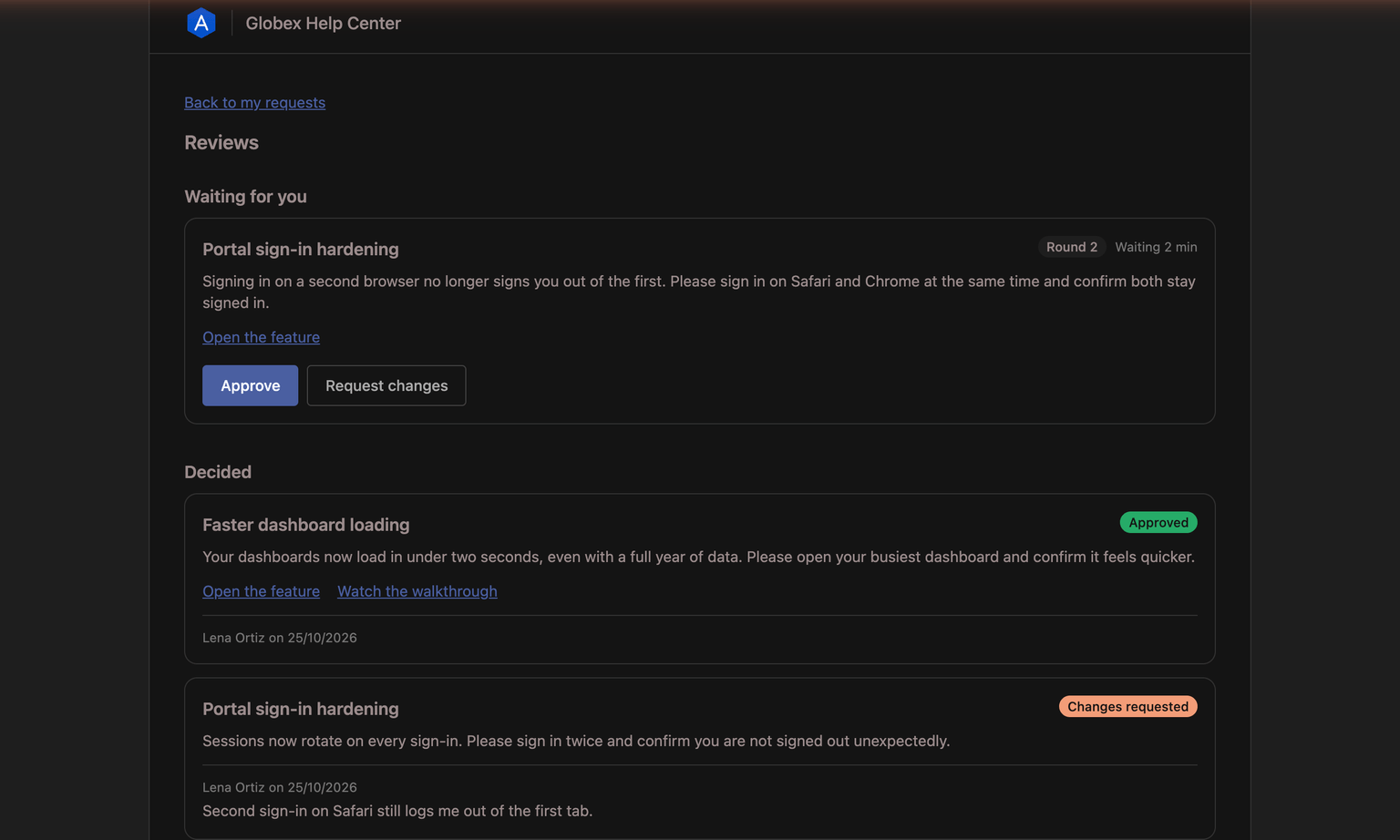The image size is (1400, 840).
Task: Approve the Portal sign-in hardening review
Action: point(250,385)
